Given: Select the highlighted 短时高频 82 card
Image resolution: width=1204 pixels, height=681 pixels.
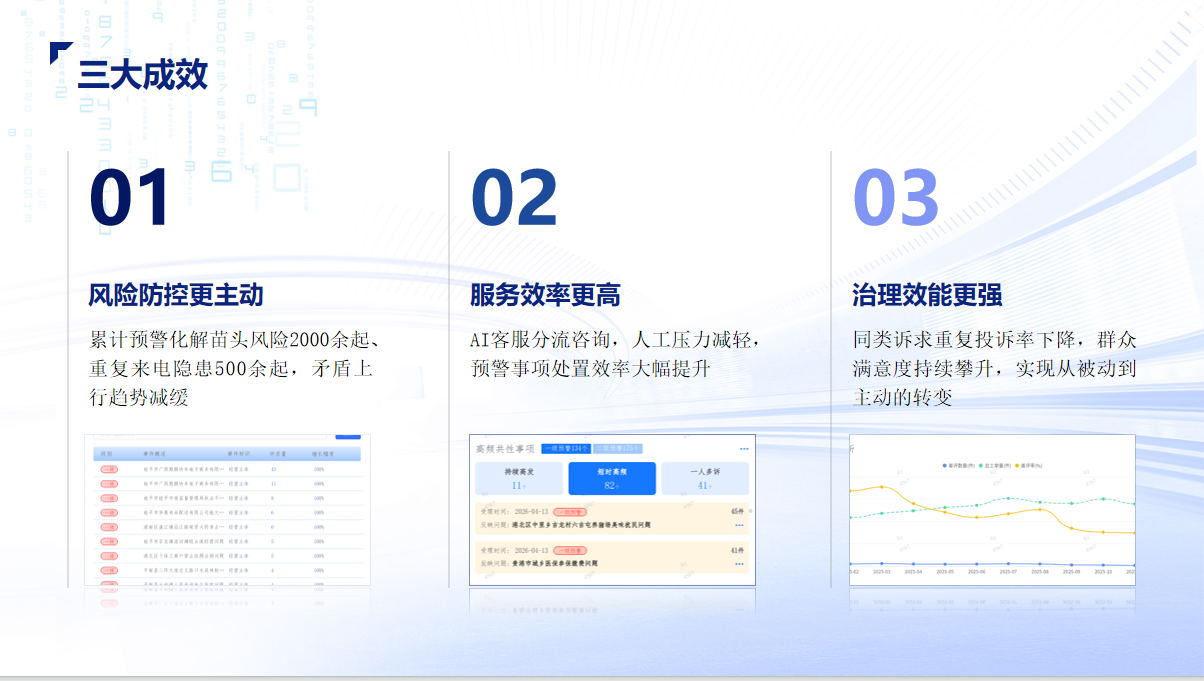Looking at the screenshot, I should point(612,479).
